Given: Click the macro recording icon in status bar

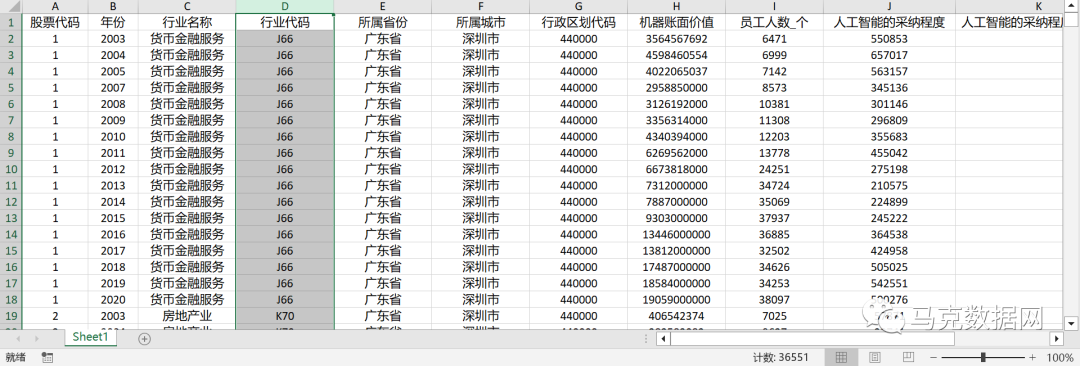Looking at the screenshot, I should click(x=47, y=357).
